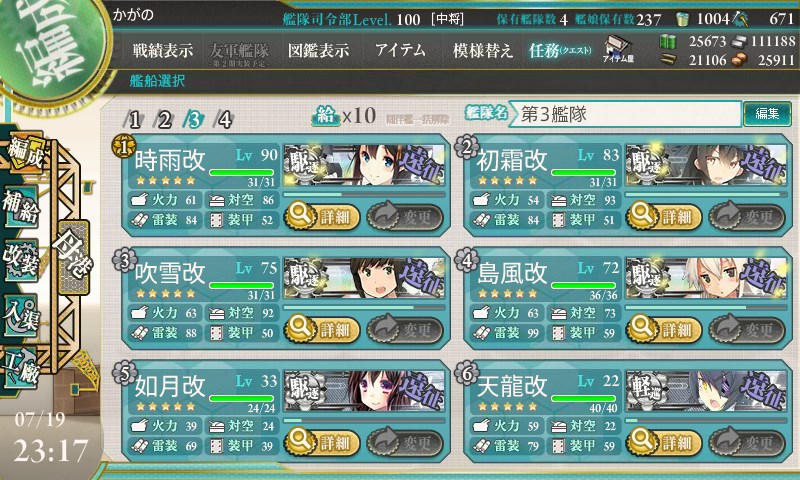Open the 工廠 factory sidebar icon
Screen dimensions: 800x480
click(x=22, y=368)
